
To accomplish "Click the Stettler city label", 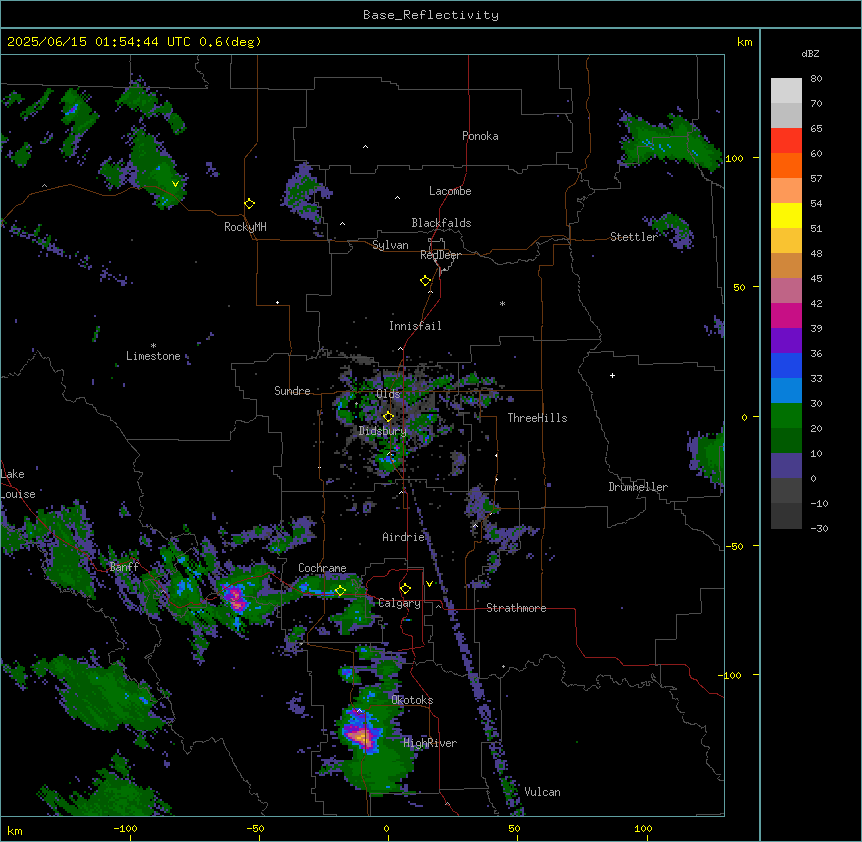I will point(633,237).
